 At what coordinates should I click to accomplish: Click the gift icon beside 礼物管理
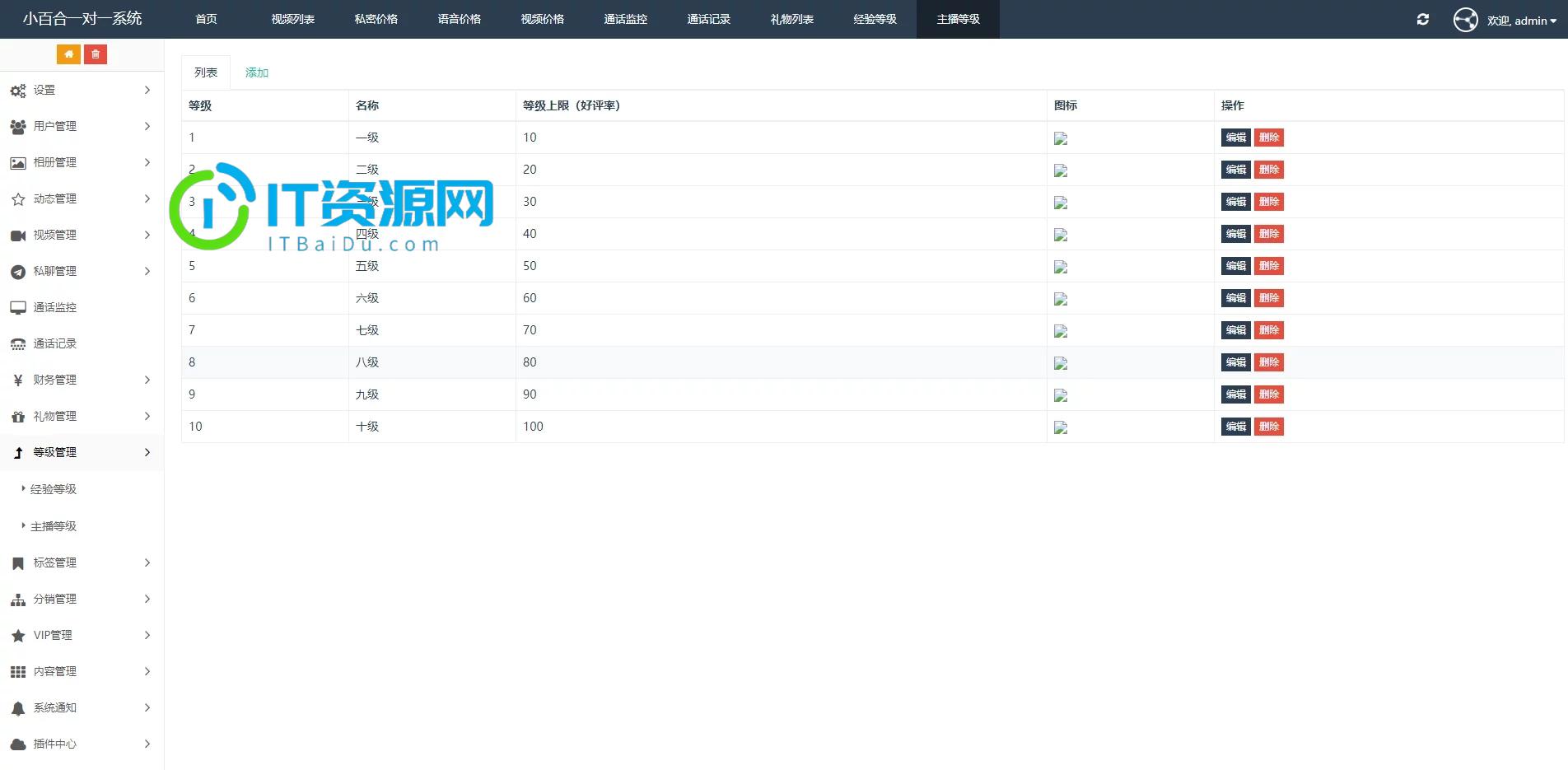coord(18,417)
